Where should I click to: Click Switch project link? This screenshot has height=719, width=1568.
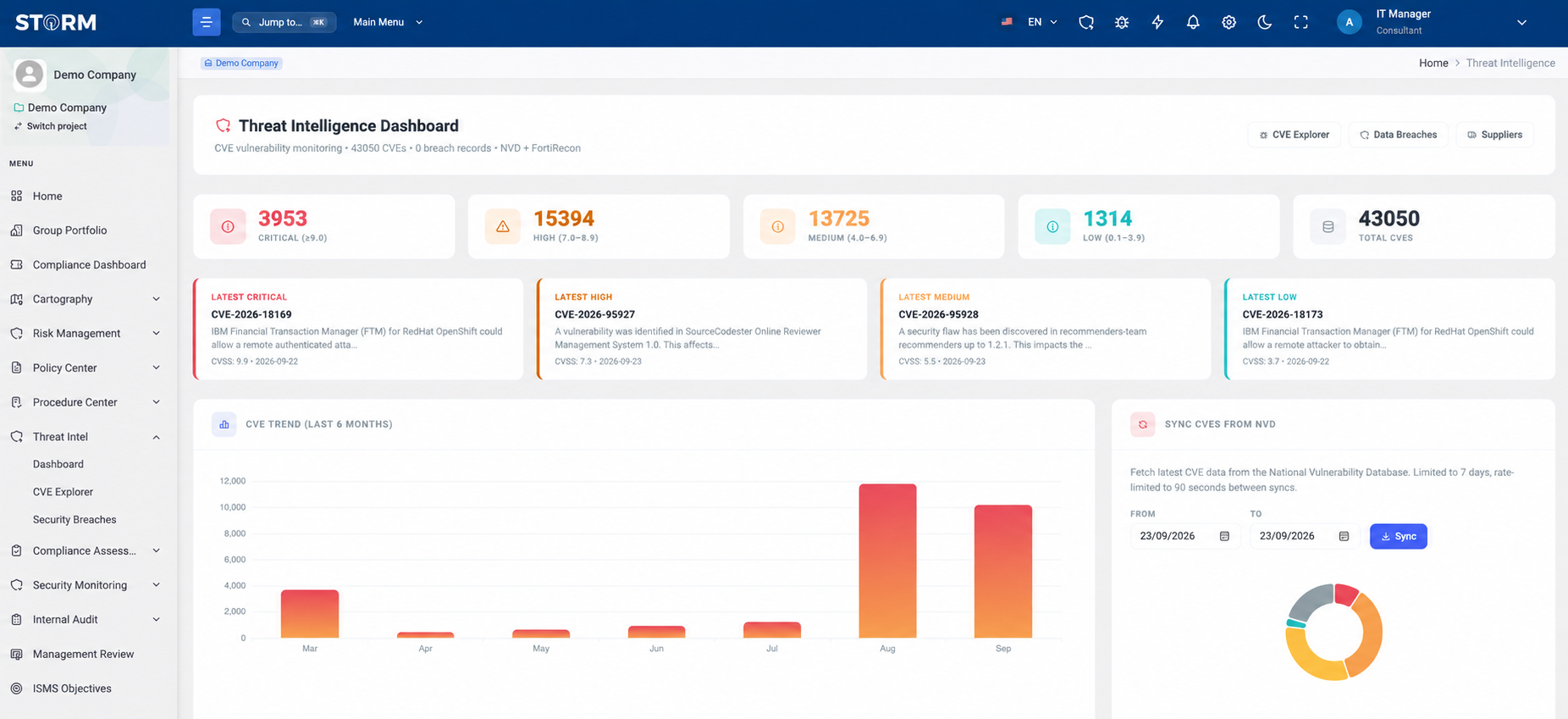[x=51, y=126]
